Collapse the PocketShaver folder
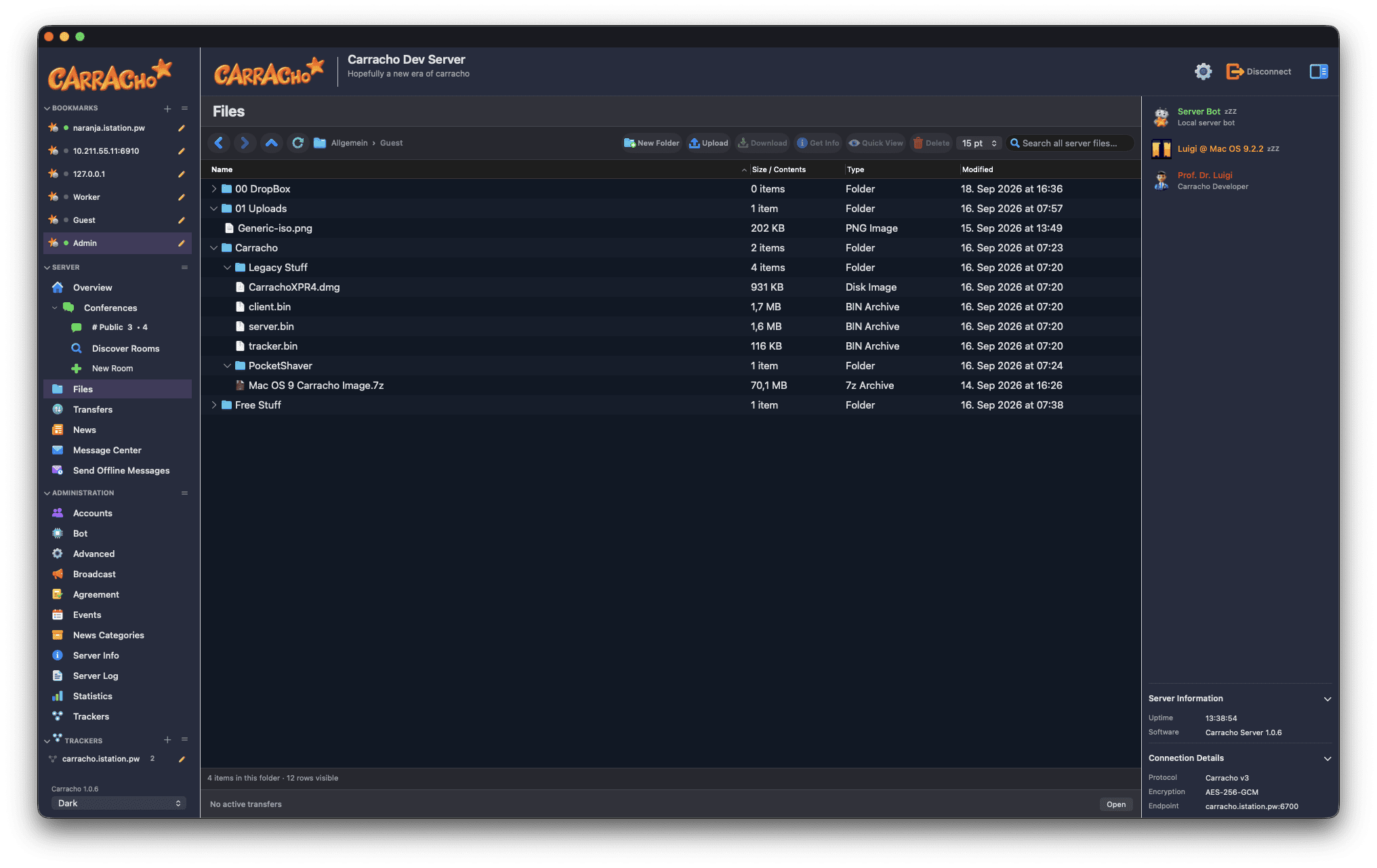Viewport: 1377px width, 868px height. click(x=228, y=366)
